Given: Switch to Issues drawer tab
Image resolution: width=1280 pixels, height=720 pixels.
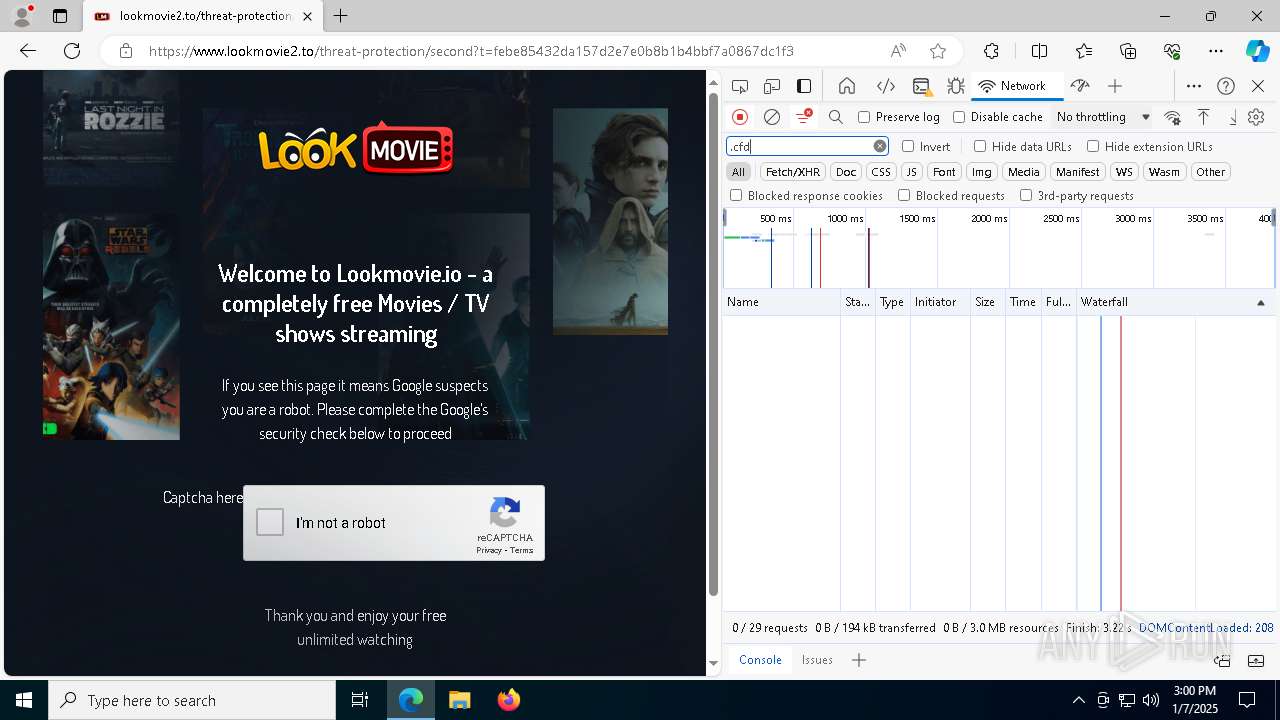Looking at the screenshot, I should 817,660.
